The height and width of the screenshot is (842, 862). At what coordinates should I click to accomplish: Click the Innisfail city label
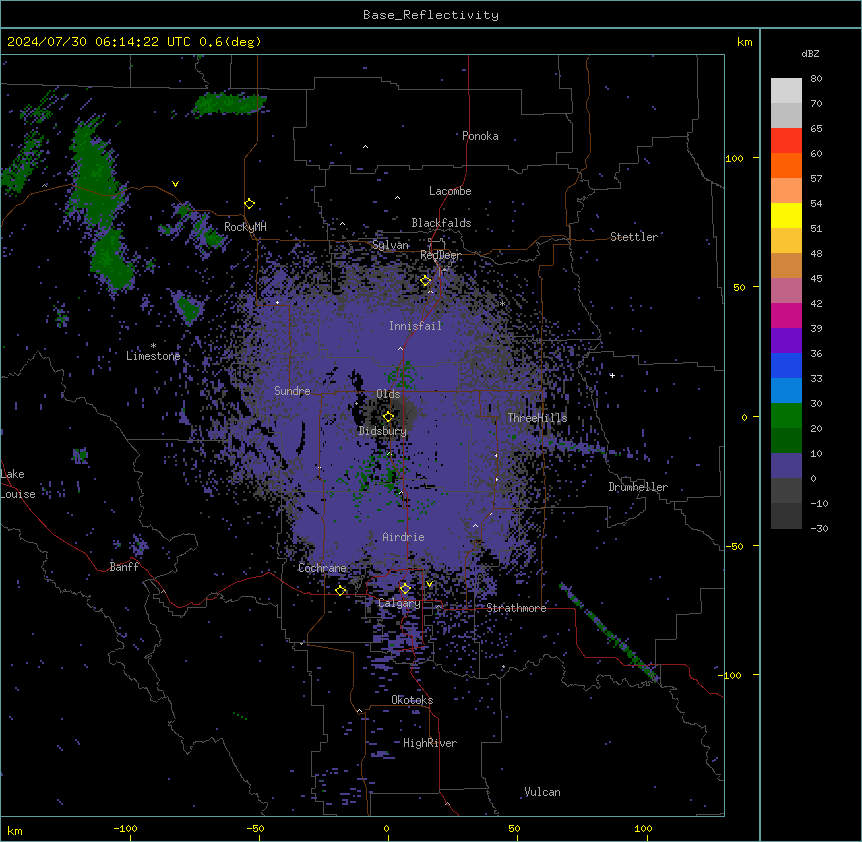415,326
